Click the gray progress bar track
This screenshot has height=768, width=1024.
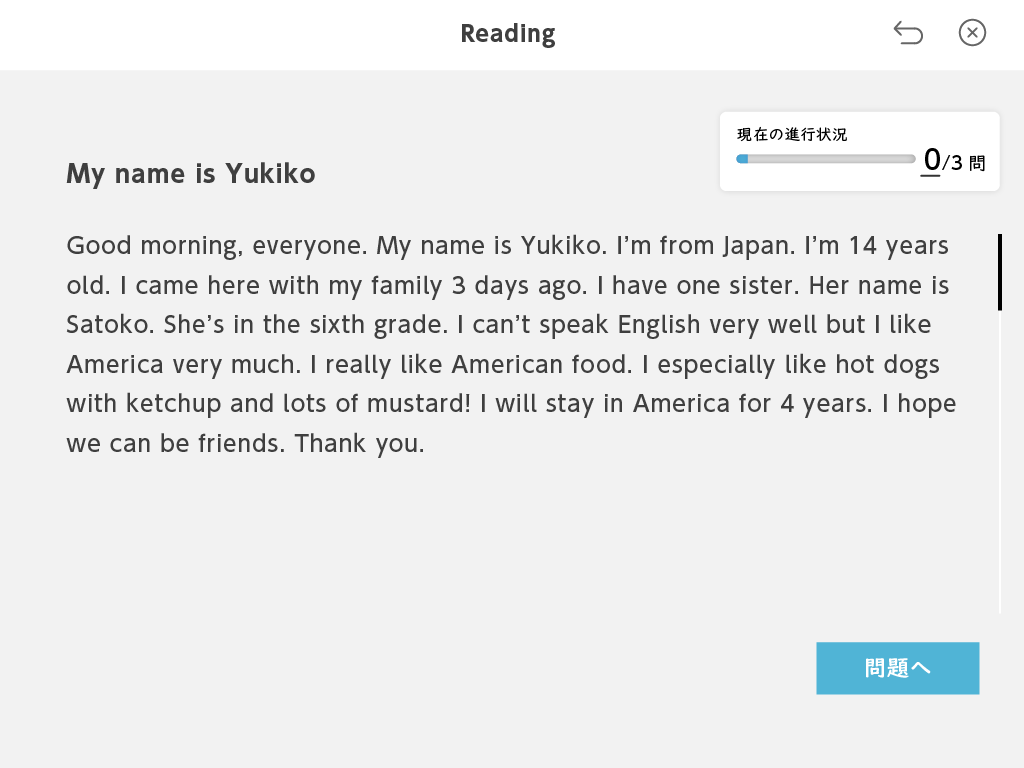[825, 159]
